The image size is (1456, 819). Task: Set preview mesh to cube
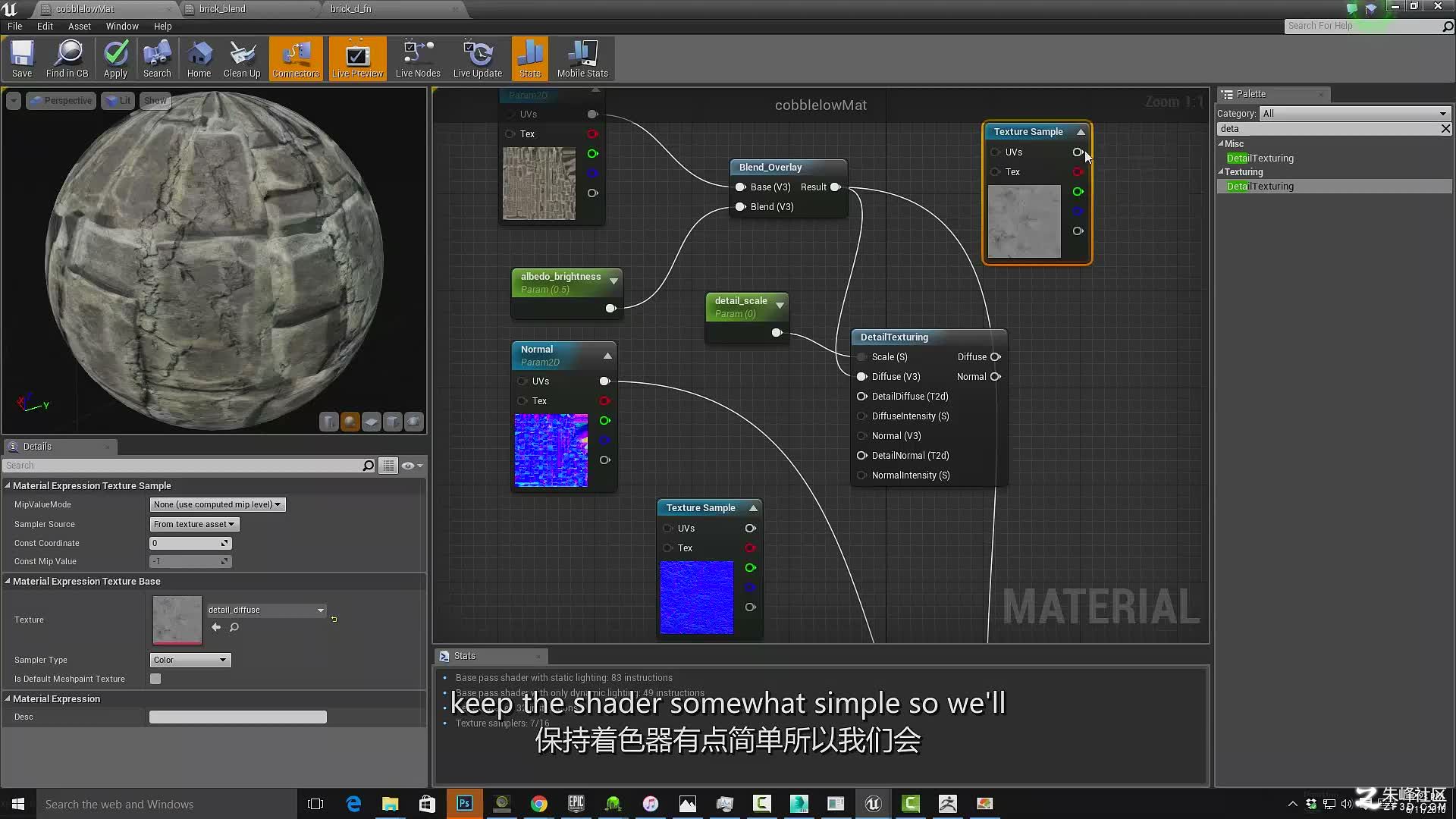click(x=392, y=422)
